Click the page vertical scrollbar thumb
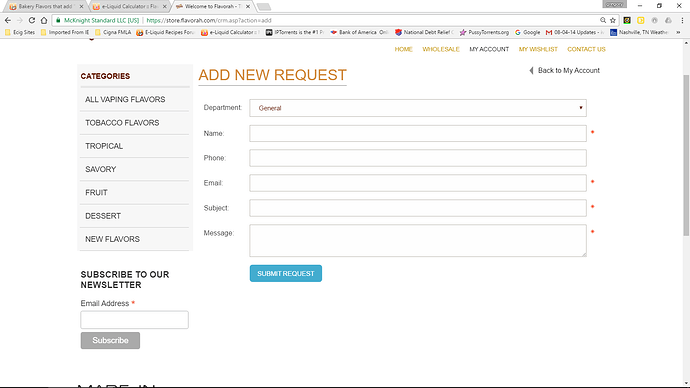The image size is (690, 388). pos(686,156)
